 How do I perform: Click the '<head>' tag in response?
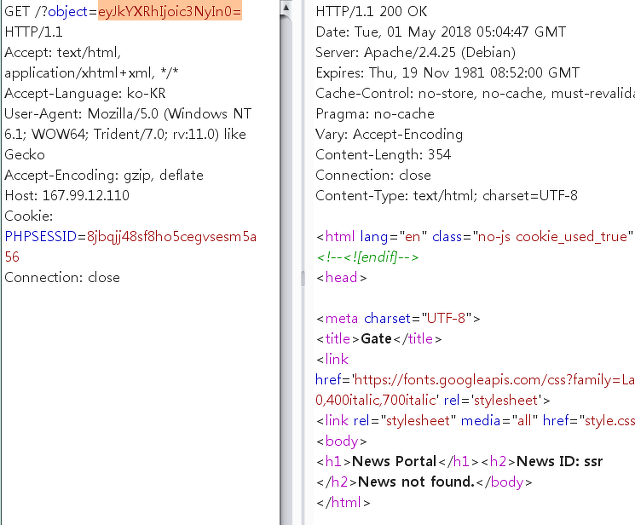(x=341, y=277)
